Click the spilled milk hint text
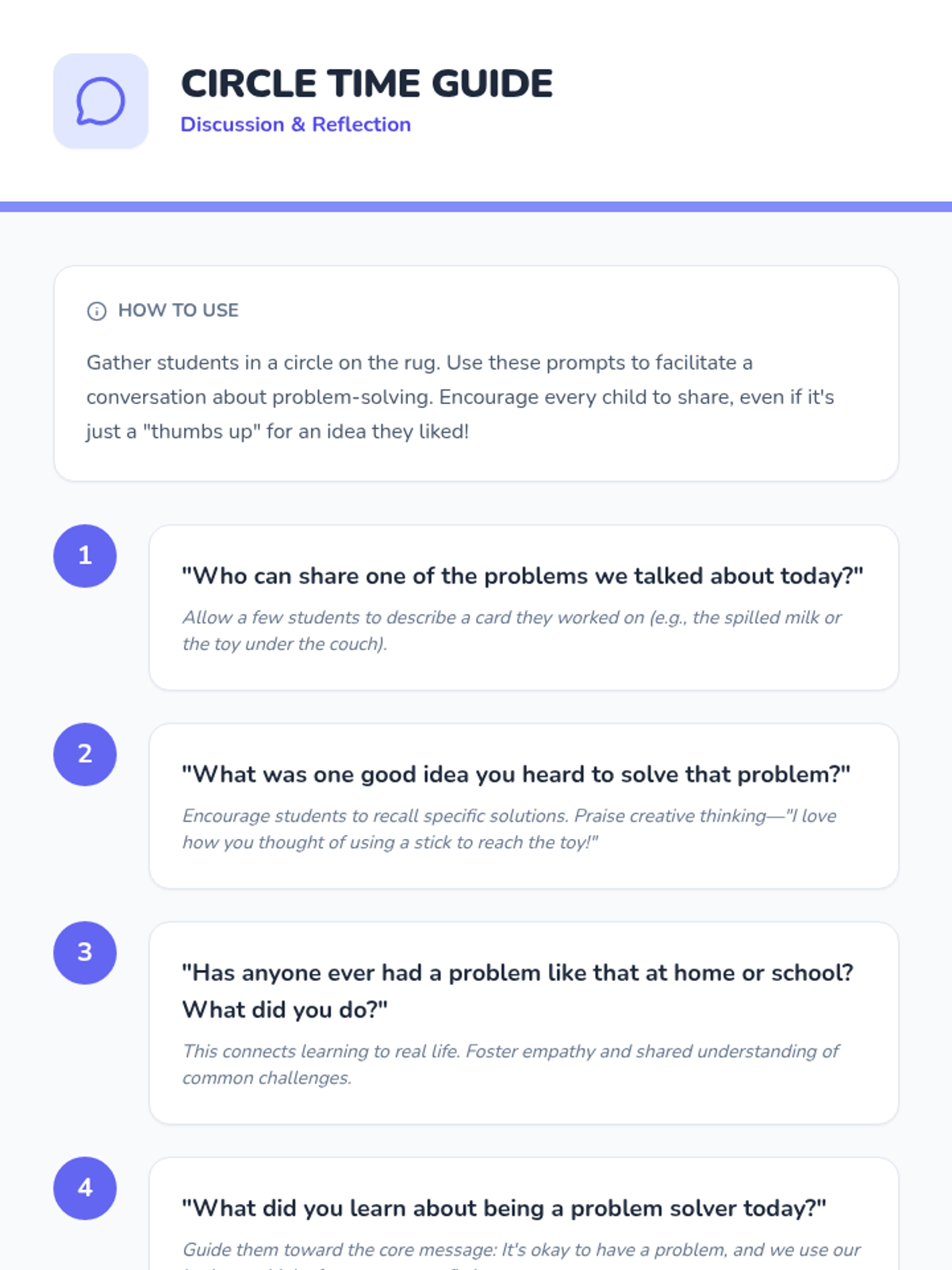 (x=512, y=630)
